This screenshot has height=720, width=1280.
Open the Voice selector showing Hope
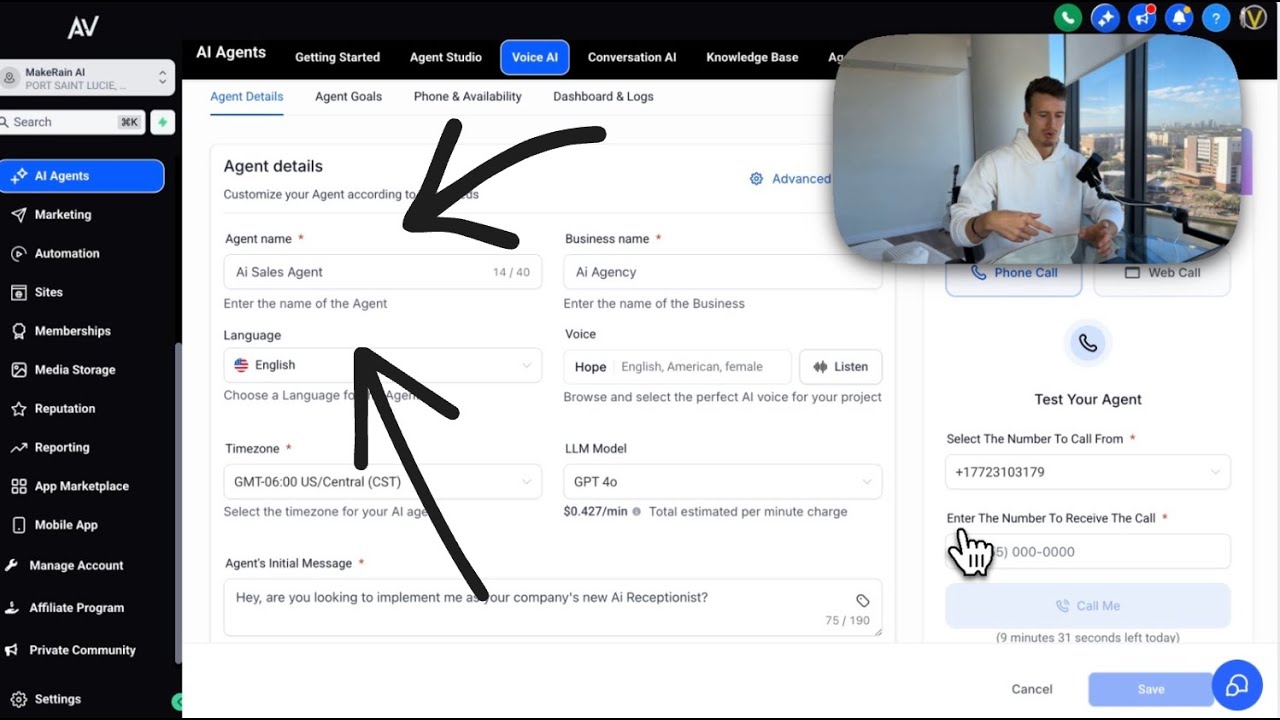coord(677,367)
